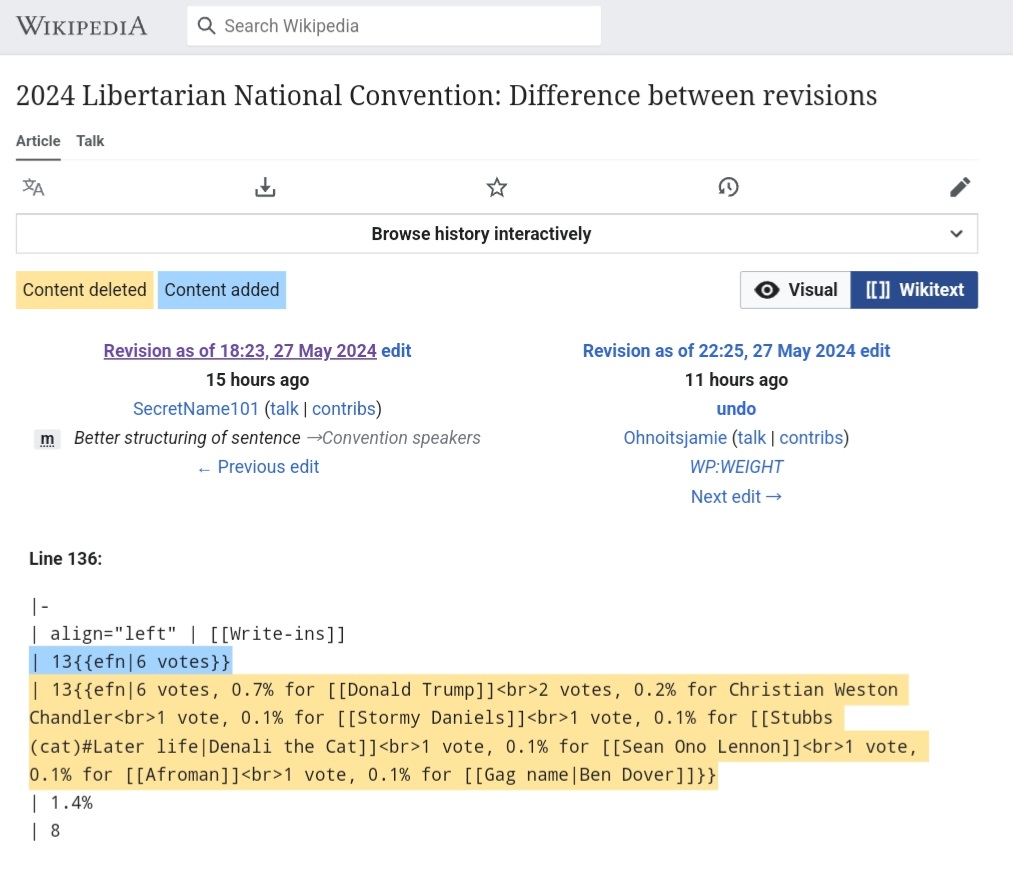Click the Content deleted legend label

85,290
